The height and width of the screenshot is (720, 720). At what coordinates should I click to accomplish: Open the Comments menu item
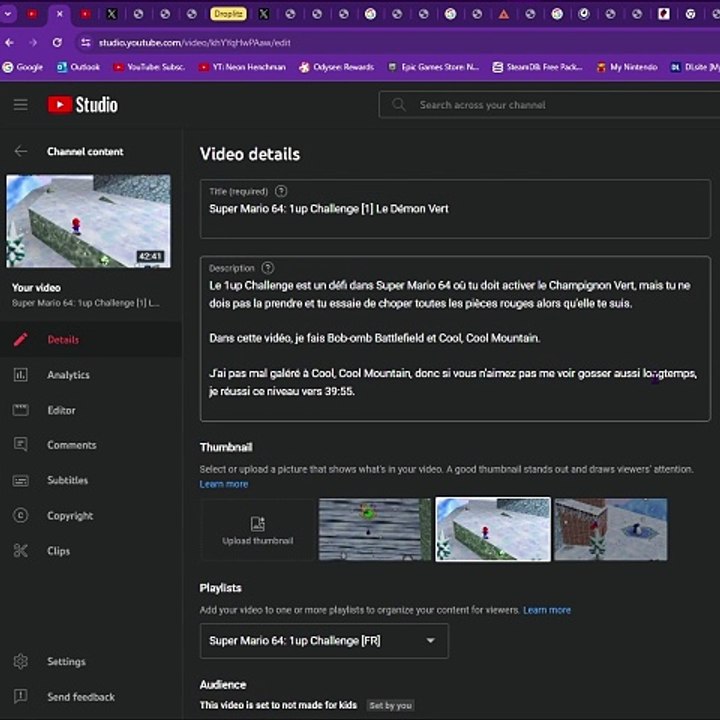[x=91, y=444]
